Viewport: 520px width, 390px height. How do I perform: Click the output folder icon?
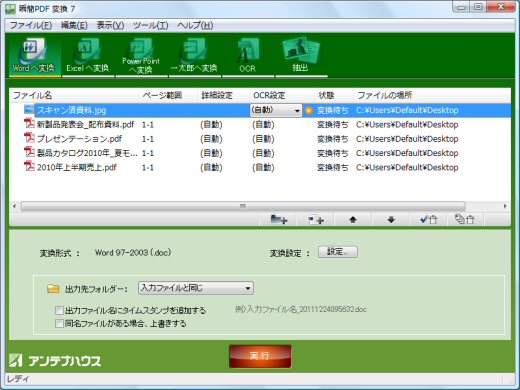coord(53,288)
